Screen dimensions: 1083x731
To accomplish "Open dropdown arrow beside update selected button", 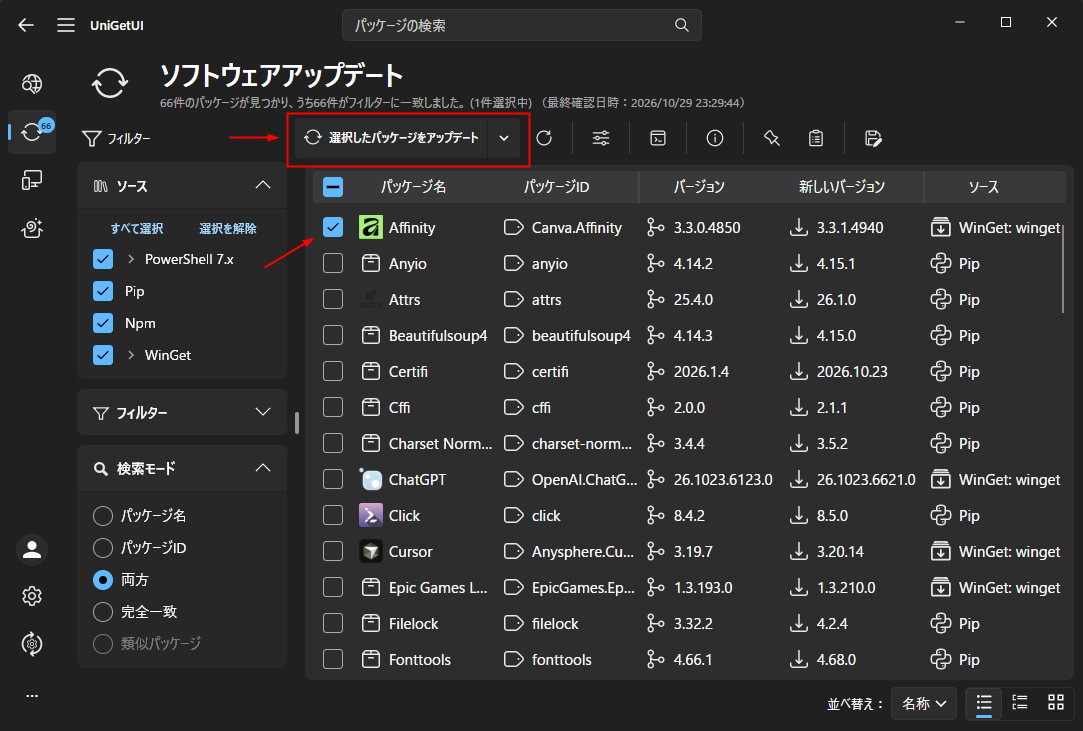I will point(504,138).
